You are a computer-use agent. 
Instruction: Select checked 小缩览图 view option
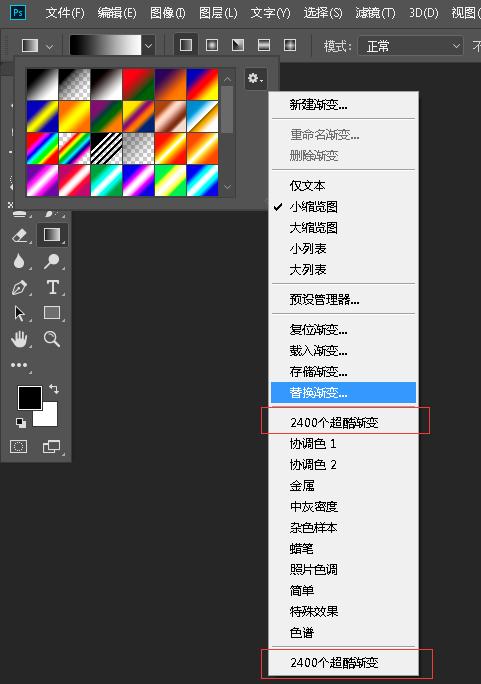pos(343,206)
